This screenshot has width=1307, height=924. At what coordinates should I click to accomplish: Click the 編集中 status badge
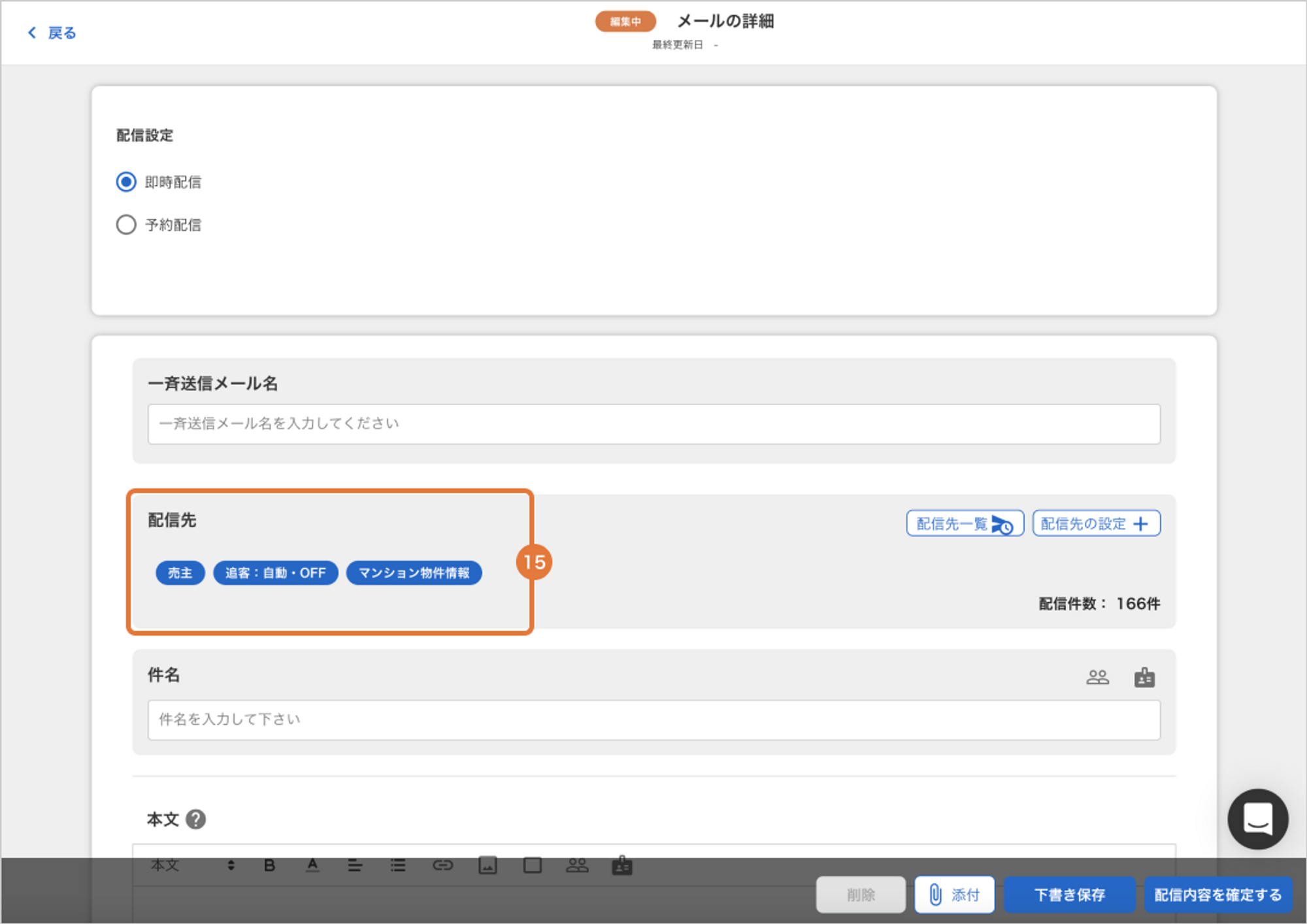[625, 22]
